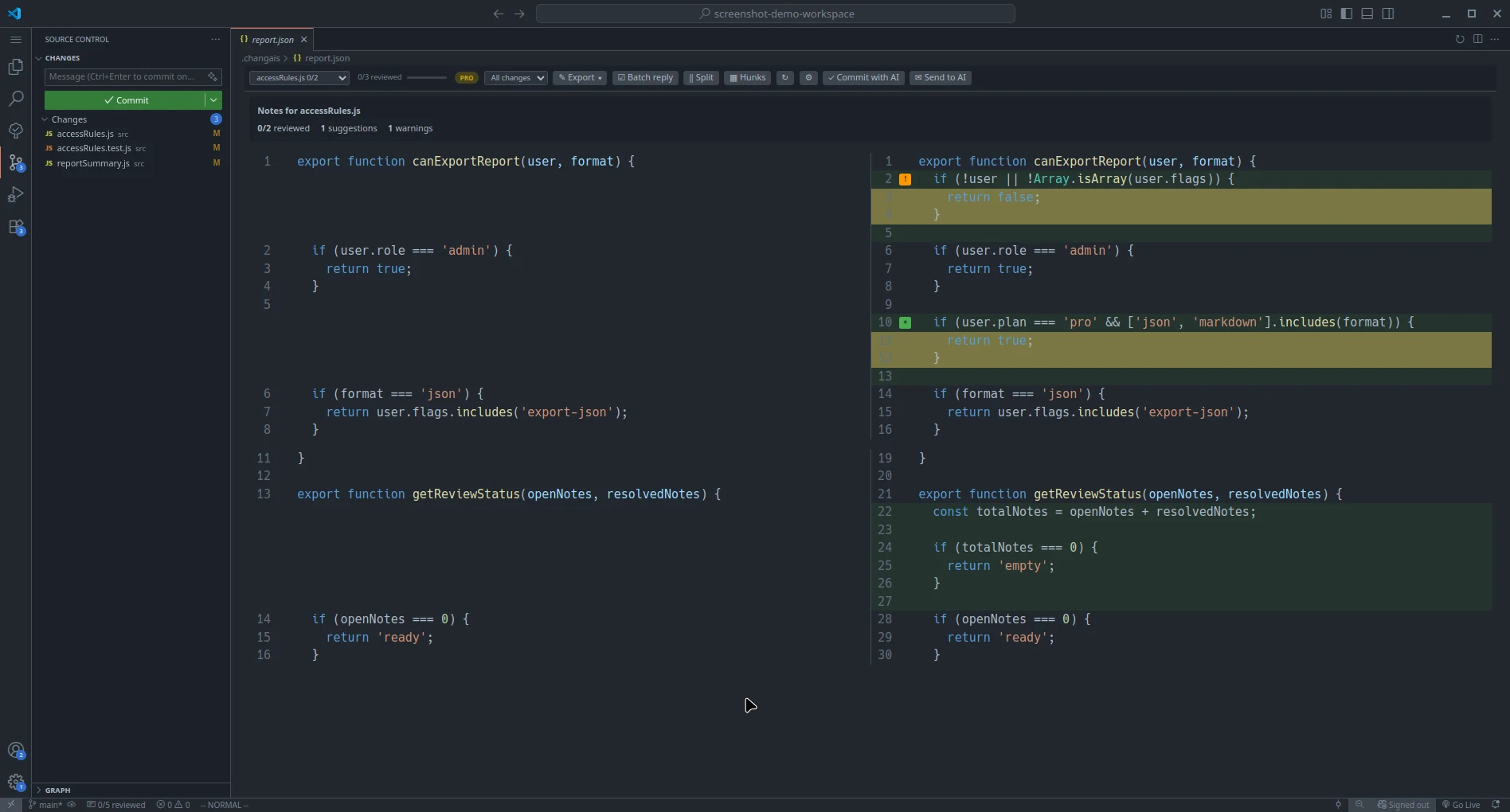Screen dimensions: 1510x812
Task: Click the PRO badge
Action: pos(467,78)
